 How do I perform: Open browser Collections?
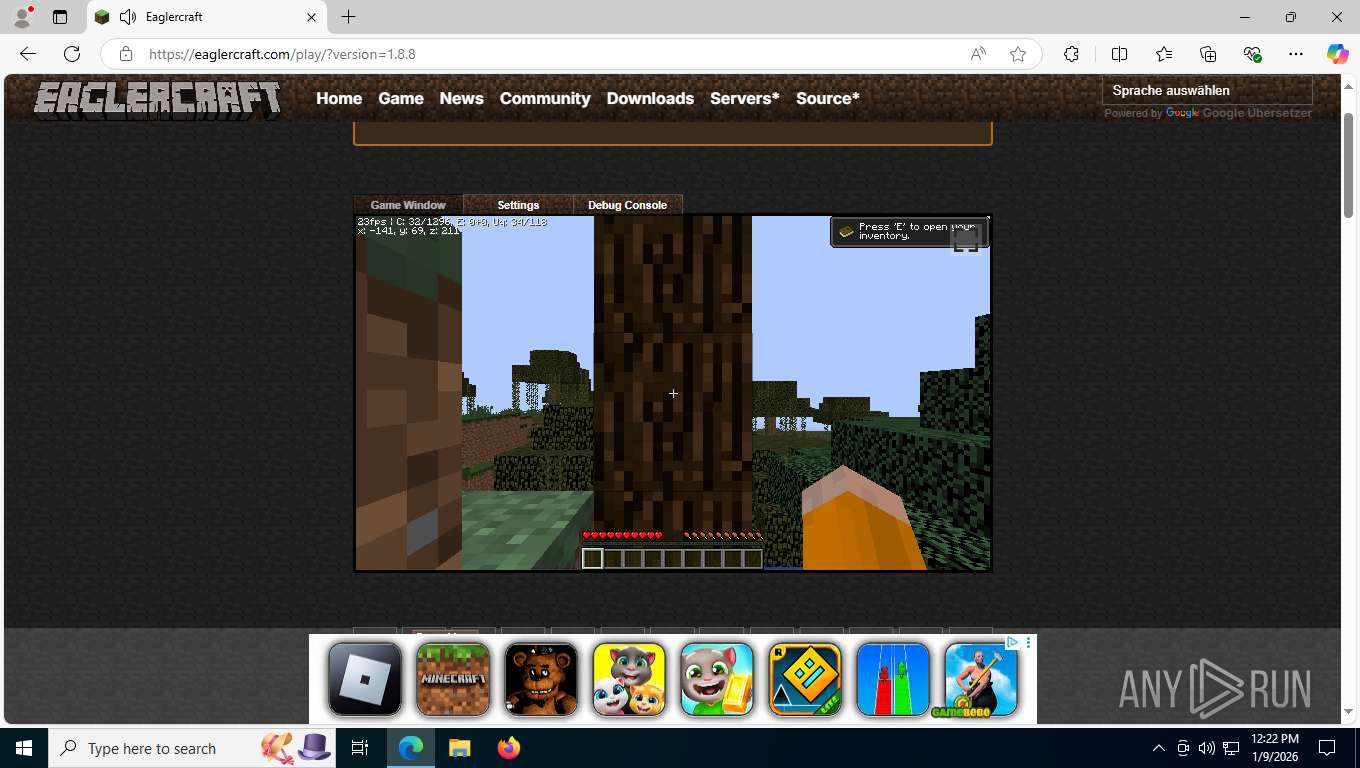click(x=1208, y=54)
